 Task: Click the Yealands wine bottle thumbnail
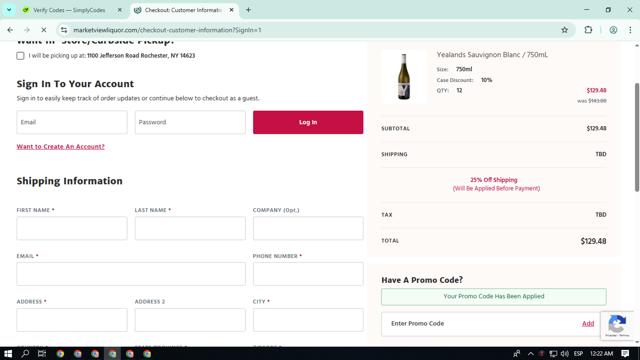(404, 76)
